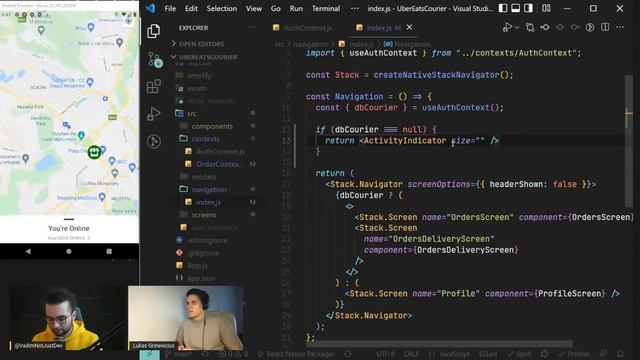The image size is (640, 360).
Task: Open the File menu
Action: [170, 9]
